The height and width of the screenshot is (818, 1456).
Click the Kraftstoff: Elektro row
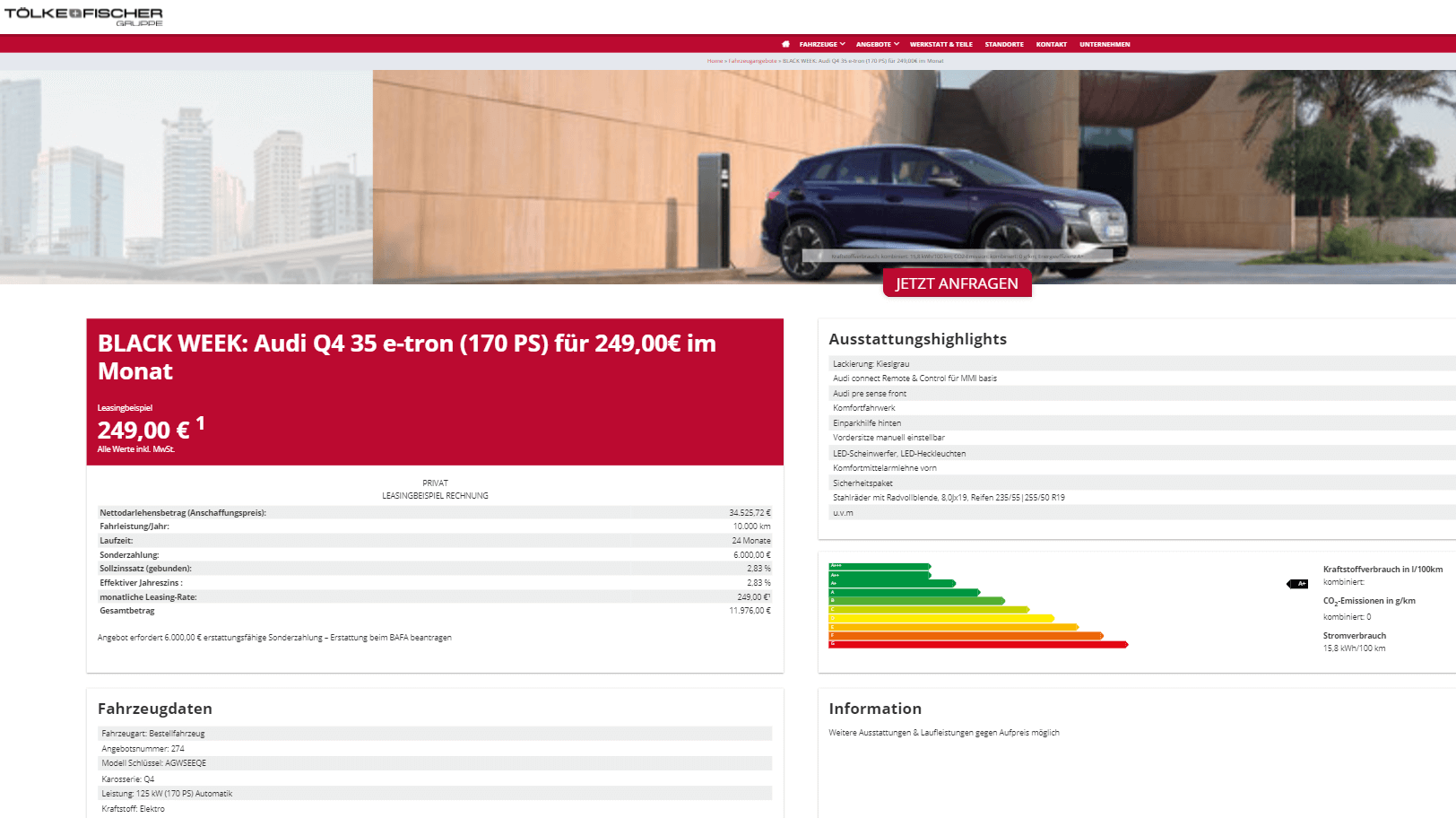coord(435,809)
